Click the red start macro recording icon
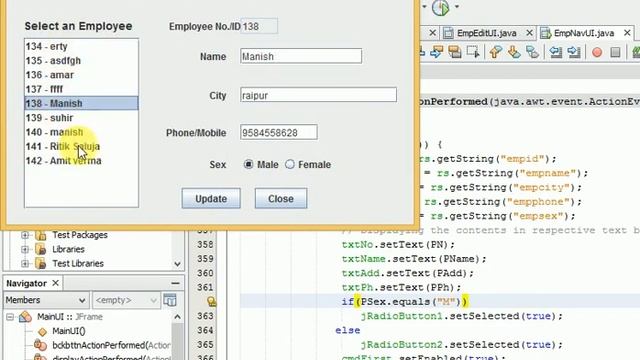 click(x=597, y=52)
